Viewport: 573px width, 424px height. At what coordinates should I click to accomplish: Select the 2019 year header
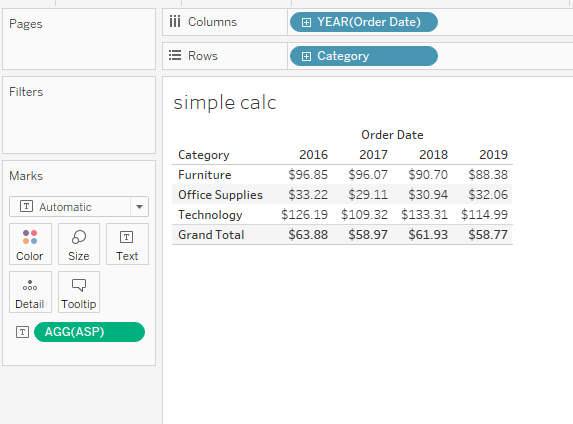[x=493, y=155]
